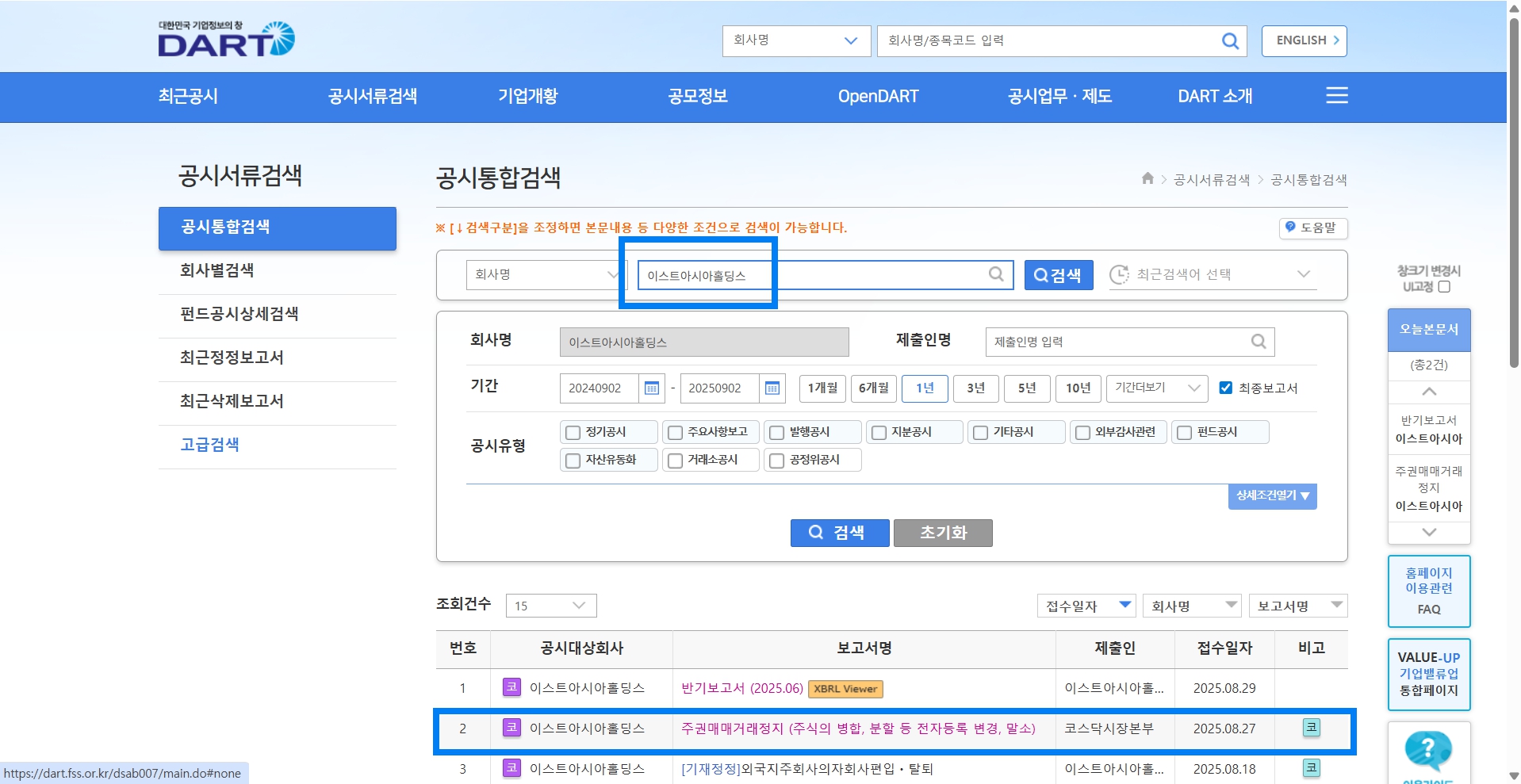Expand 상세조건열기 advanced conditions

click(1272, 495)
